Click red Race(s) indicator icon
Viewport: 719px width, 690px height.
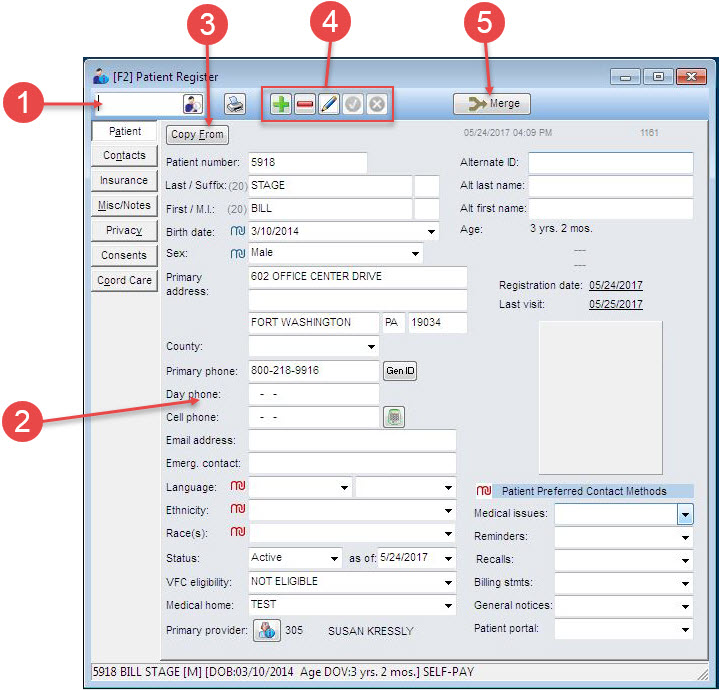coord(238,531)
